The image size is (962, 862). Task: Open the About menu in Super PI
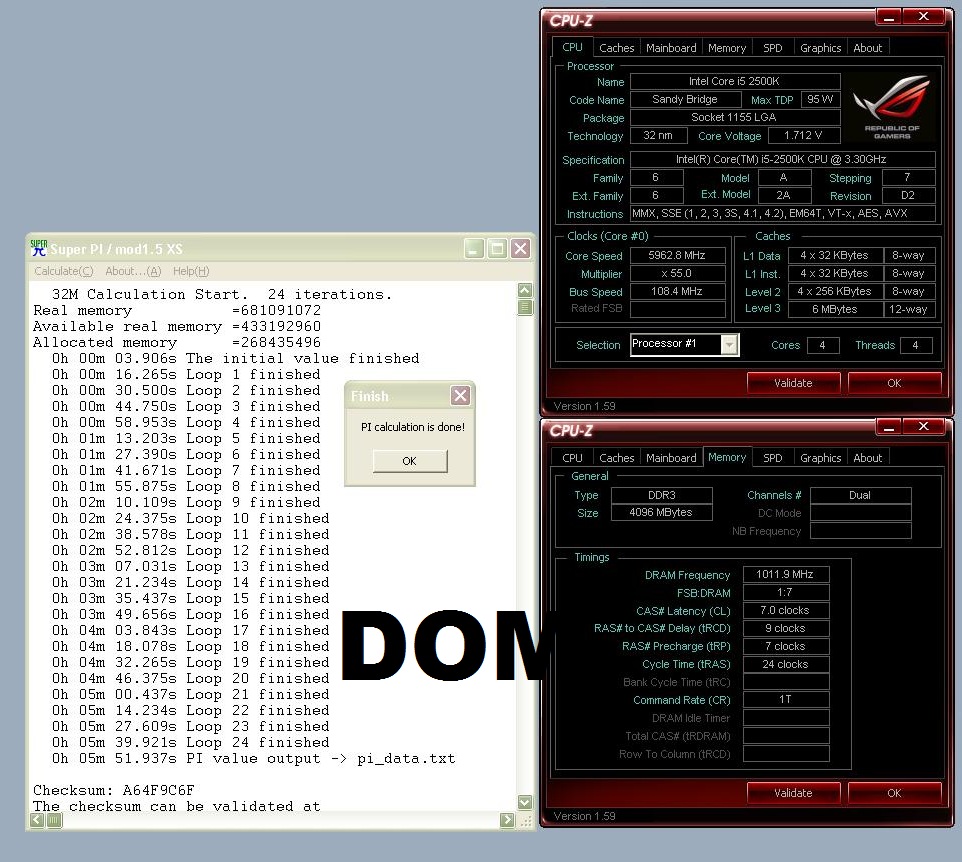132,272
